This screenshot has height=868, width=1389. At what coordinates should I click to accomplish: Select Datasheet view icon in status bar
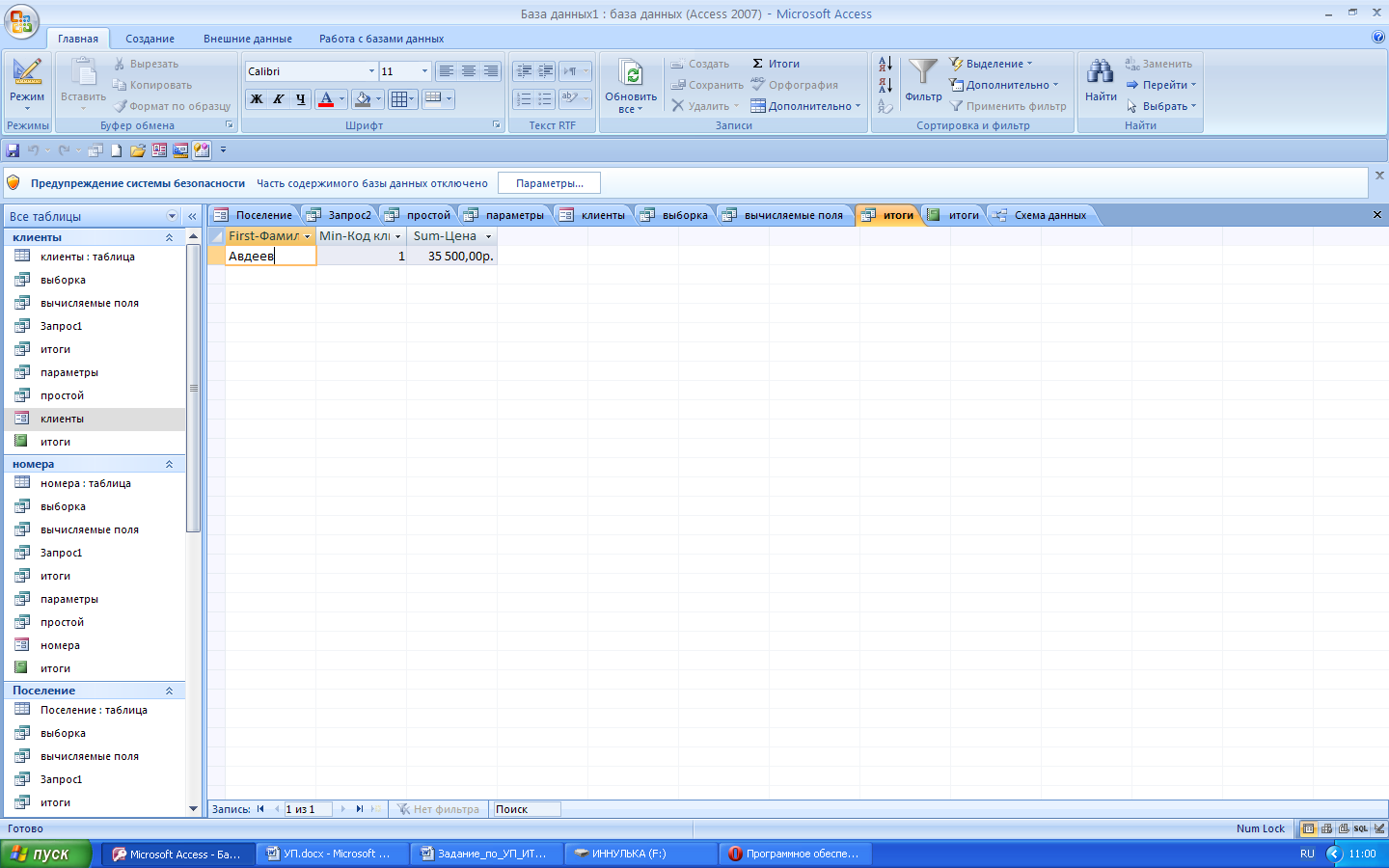pos(1308,828)
